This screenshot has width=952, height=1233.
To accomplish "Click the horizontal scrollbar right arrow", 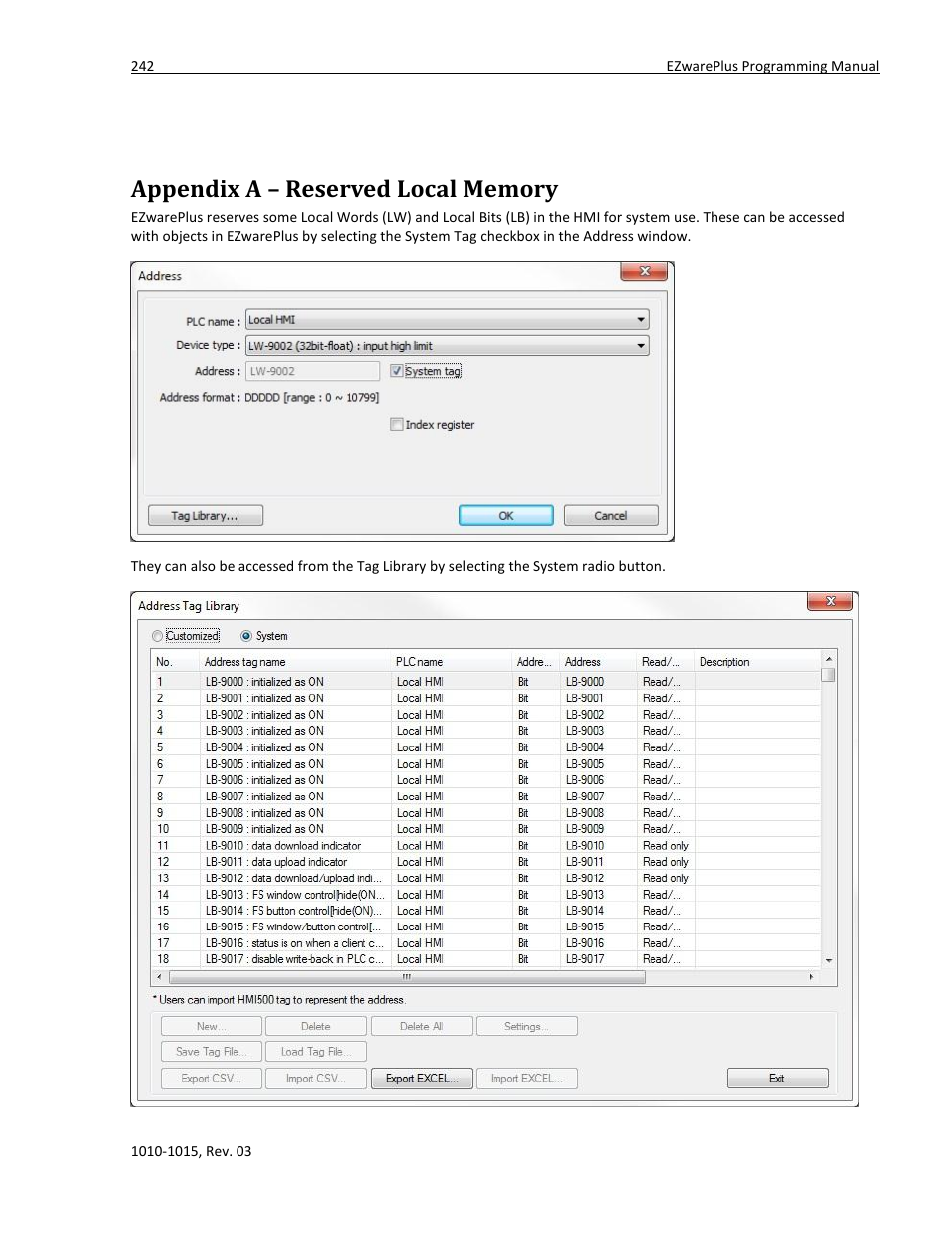I will pos(811,977).
